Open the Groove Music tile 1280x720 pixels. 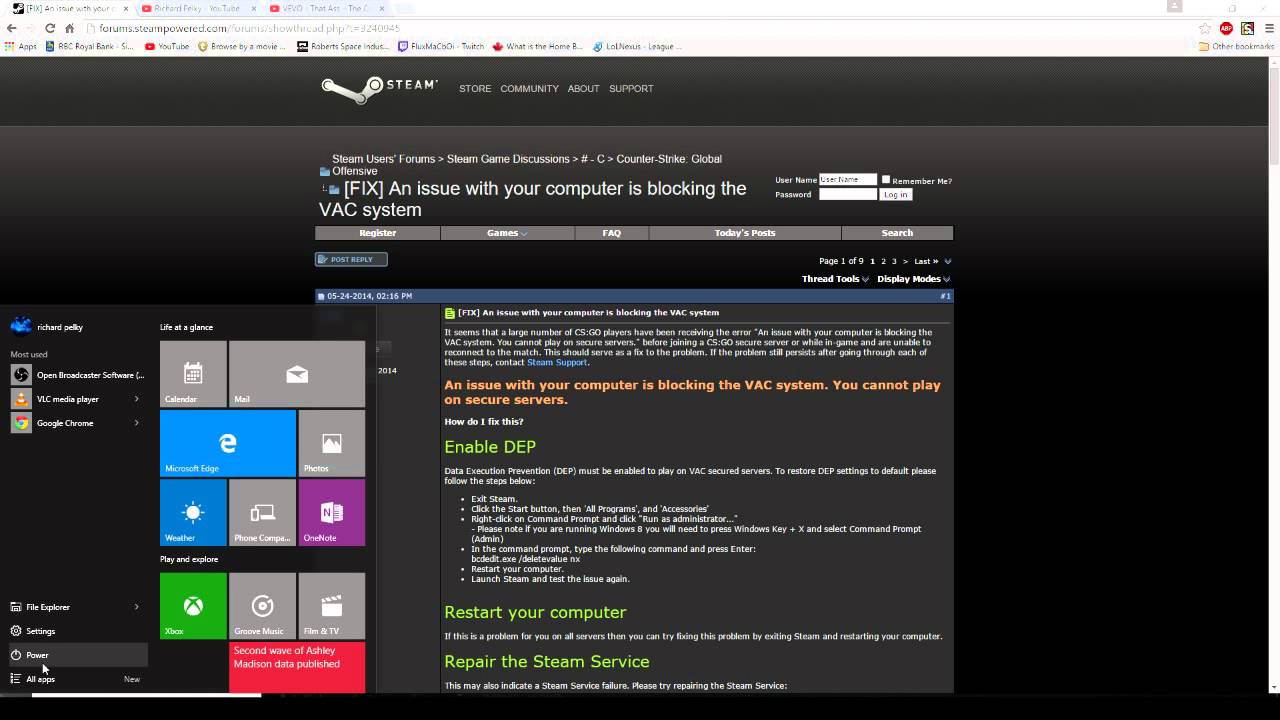pyautogui.click(x=262, y=606)
